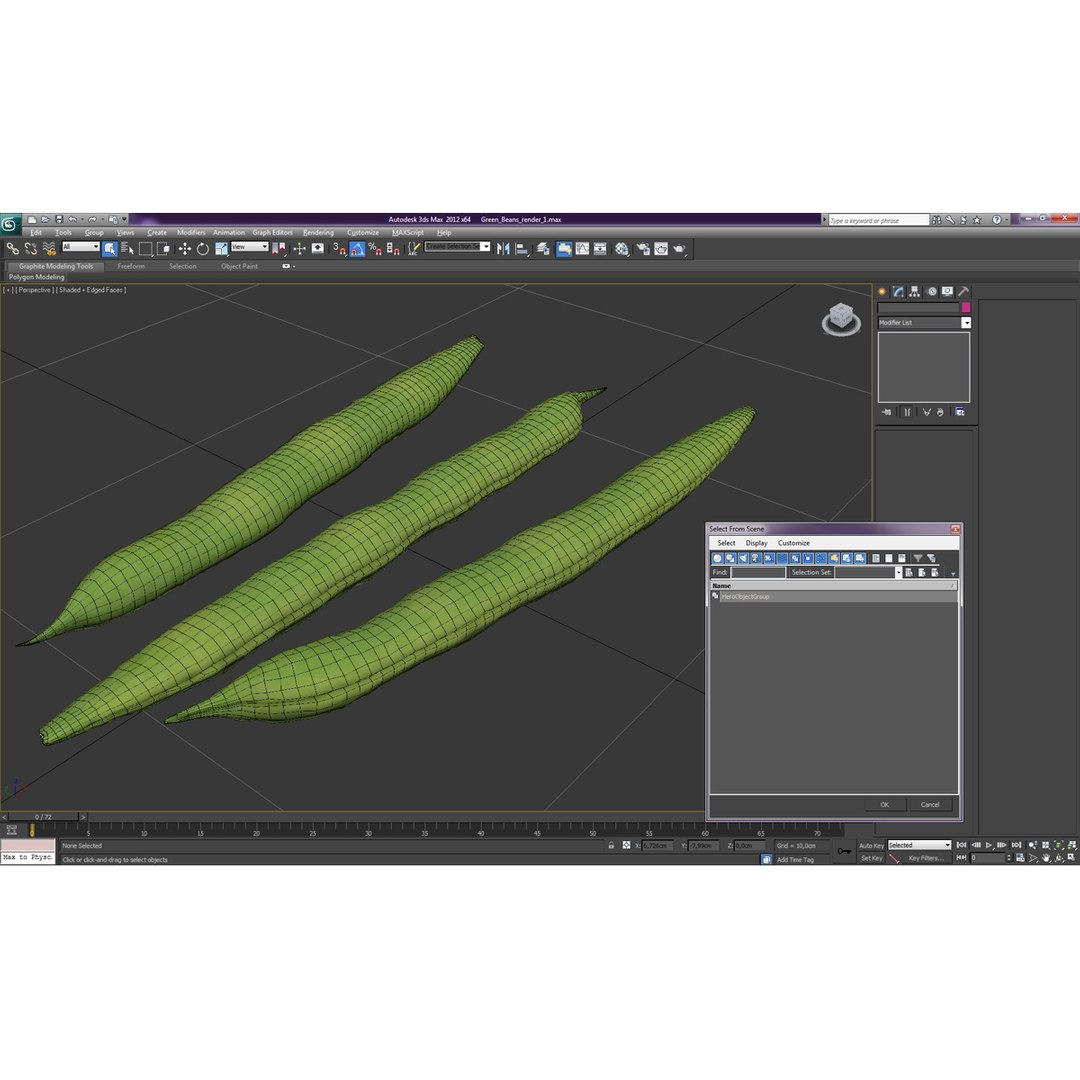Expand Select From Scene toolbar options arrow

[953, 573]
